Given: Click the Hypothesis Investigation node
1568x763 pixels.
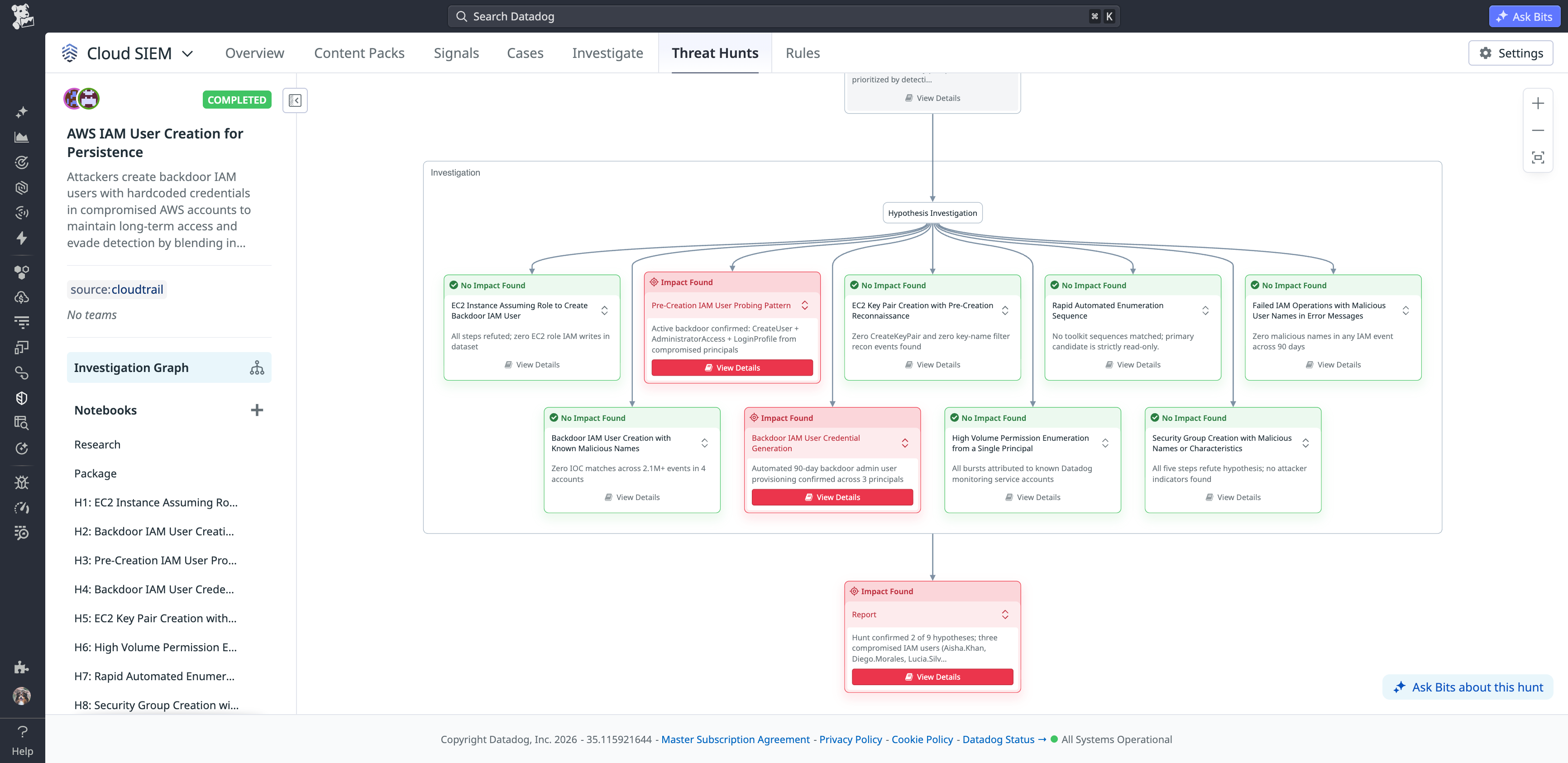Looking at the screenshot, I should 932,213.
